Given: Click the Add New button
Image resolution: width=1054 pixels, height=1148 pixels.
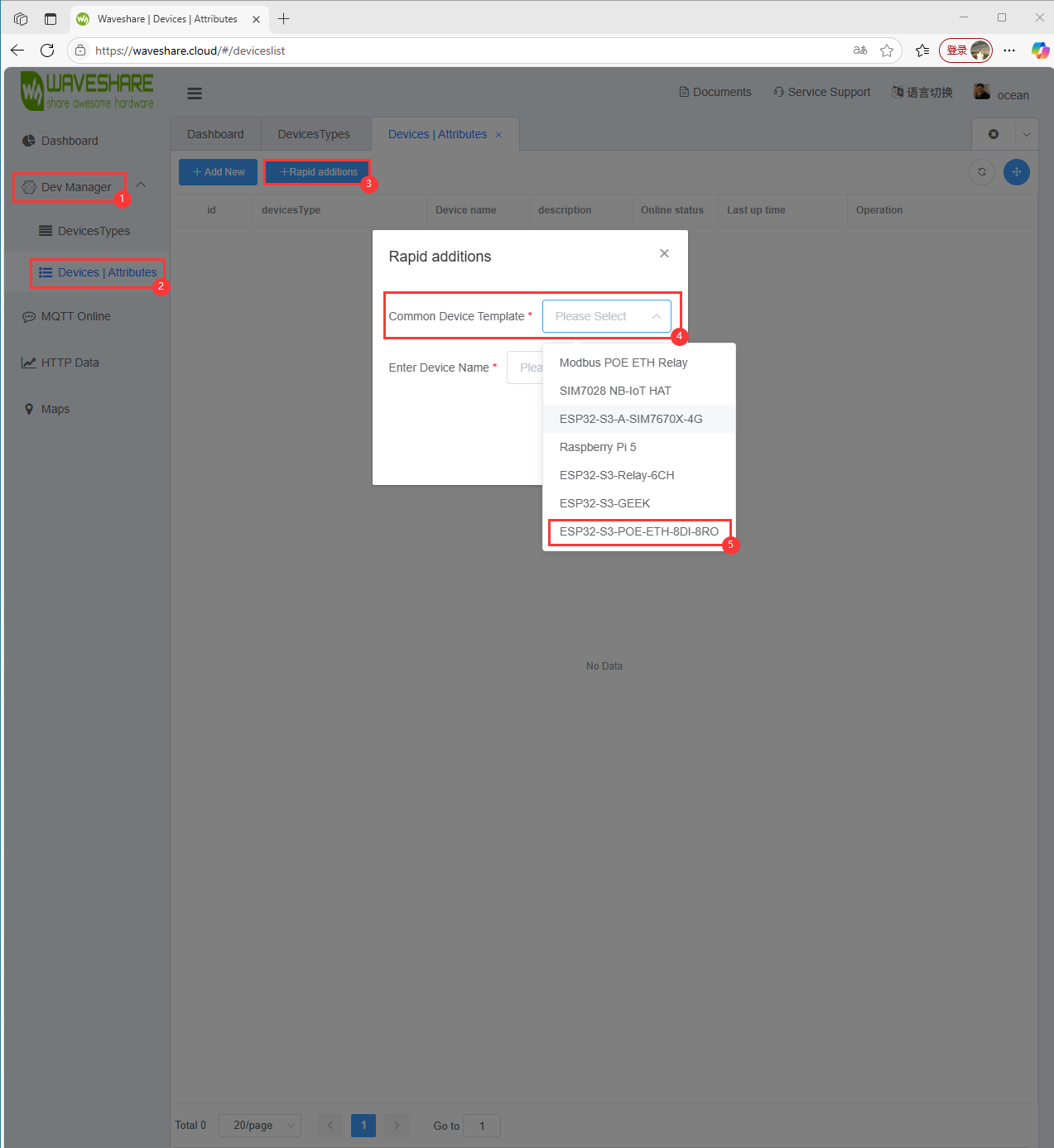Looking at the screenshot, I should pos(219,172).
